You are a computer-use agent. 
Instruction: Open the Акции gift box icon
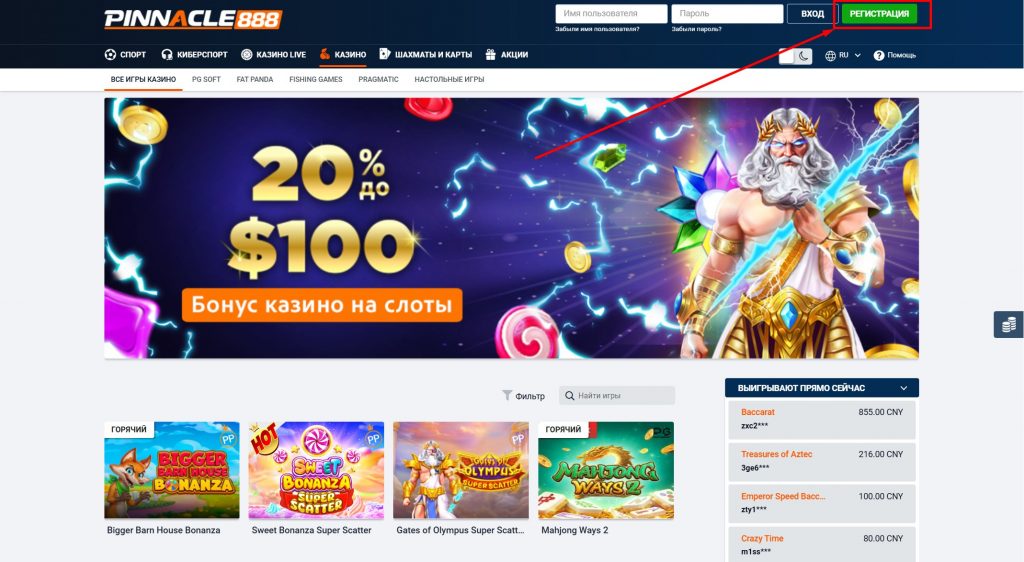(x=490, y=55)
